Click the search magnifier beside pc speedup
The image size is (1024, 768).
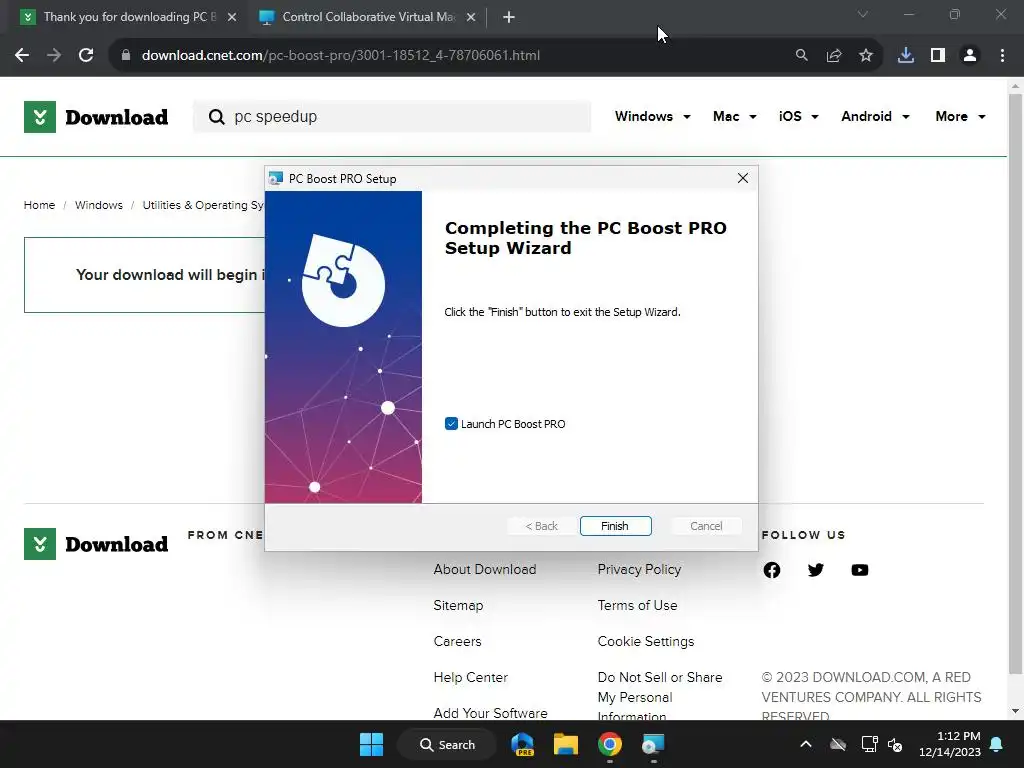(216, 117)
